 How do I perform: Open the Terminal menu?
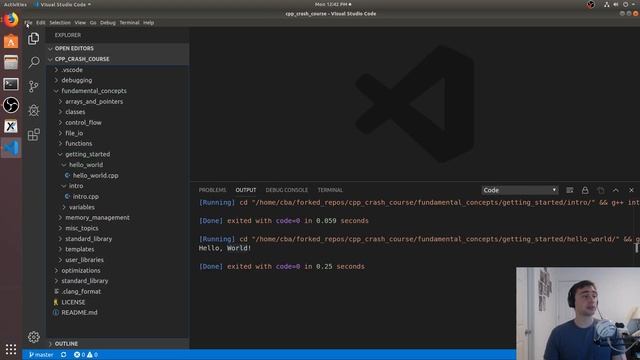tap(129, 23)
